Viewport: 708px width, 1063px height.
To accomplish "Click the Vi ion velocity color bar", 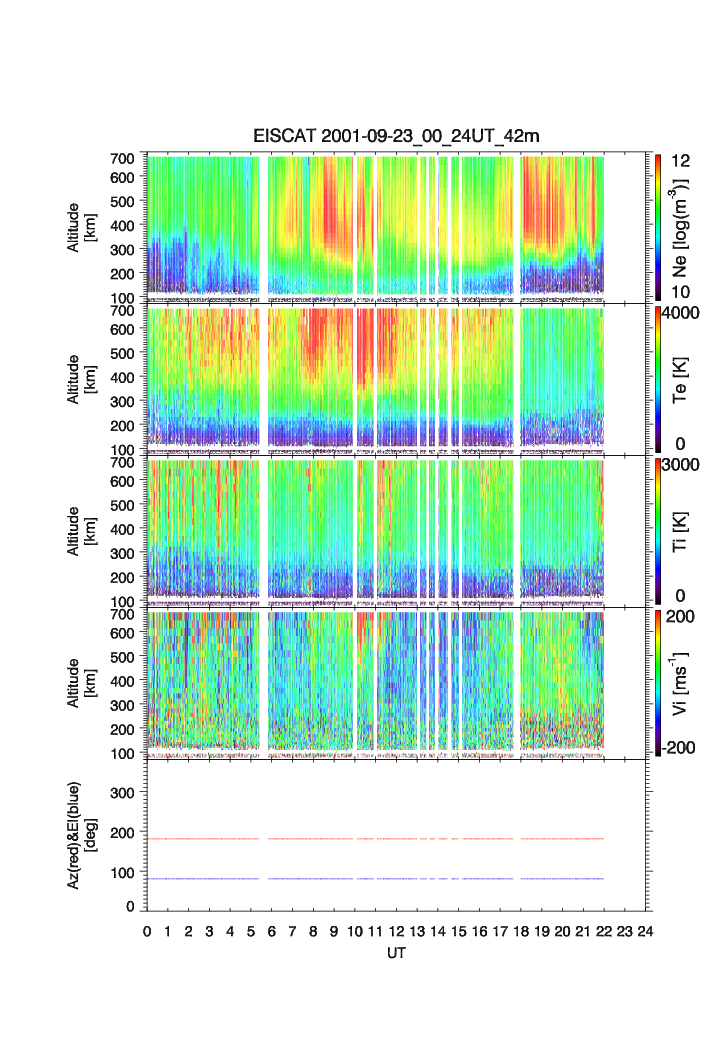I will (x=660, y=683).
